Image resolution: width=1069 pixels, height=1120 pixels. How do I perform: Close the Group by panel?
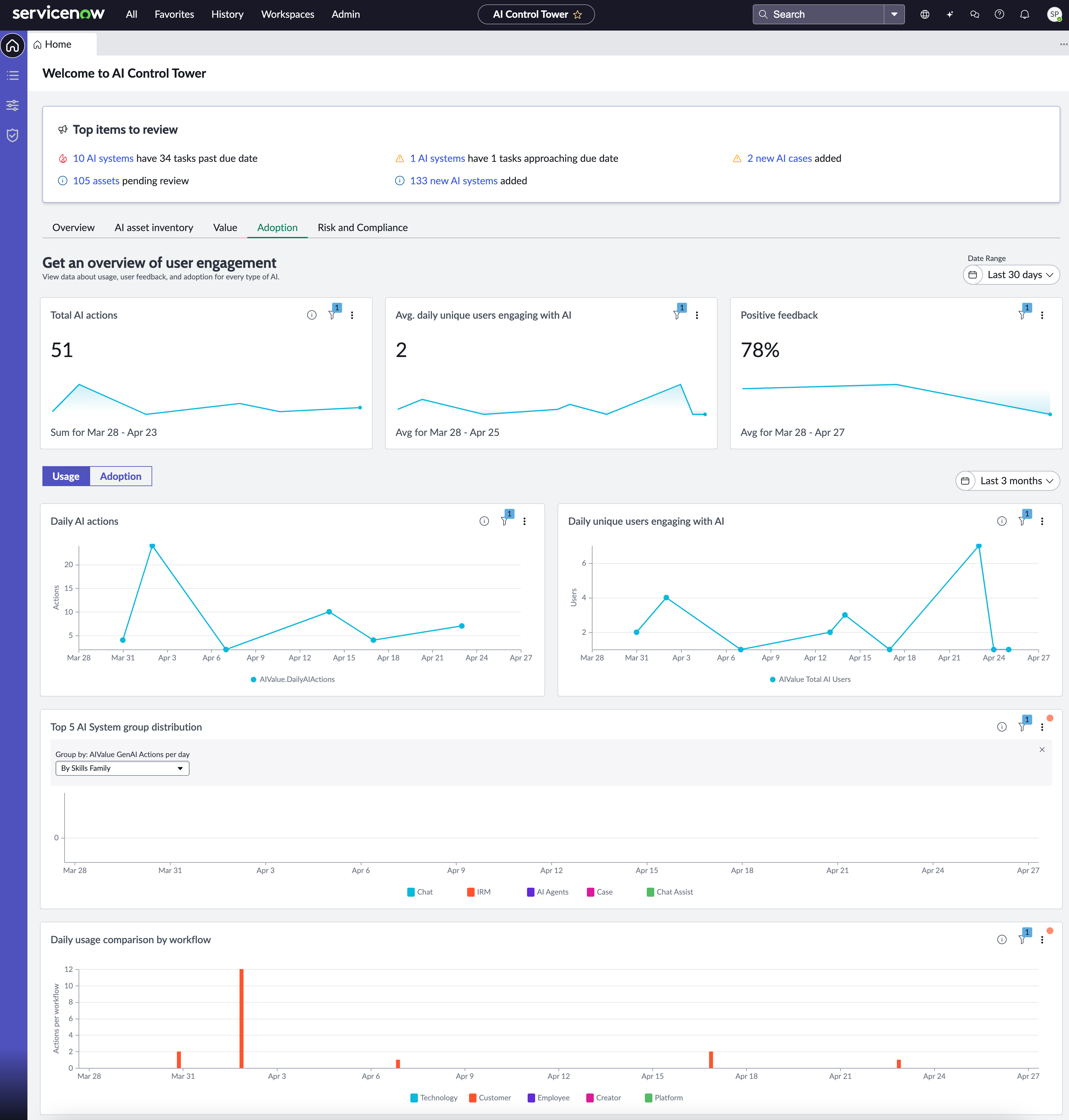coord(1042,750)
